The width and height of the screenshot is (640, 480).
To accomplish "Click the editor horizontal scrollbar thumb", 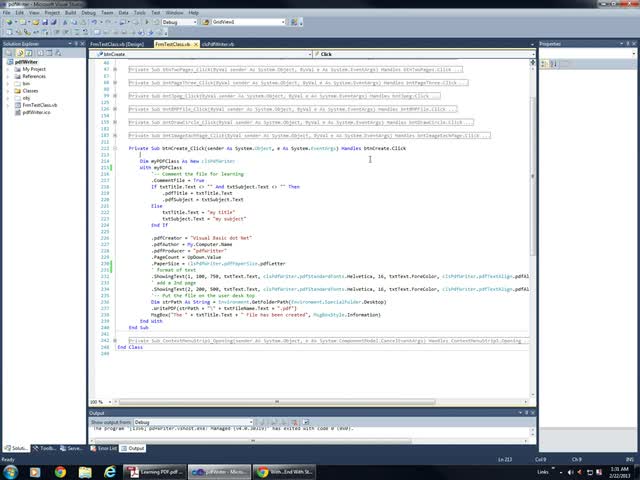I will (x=276, y=402).
